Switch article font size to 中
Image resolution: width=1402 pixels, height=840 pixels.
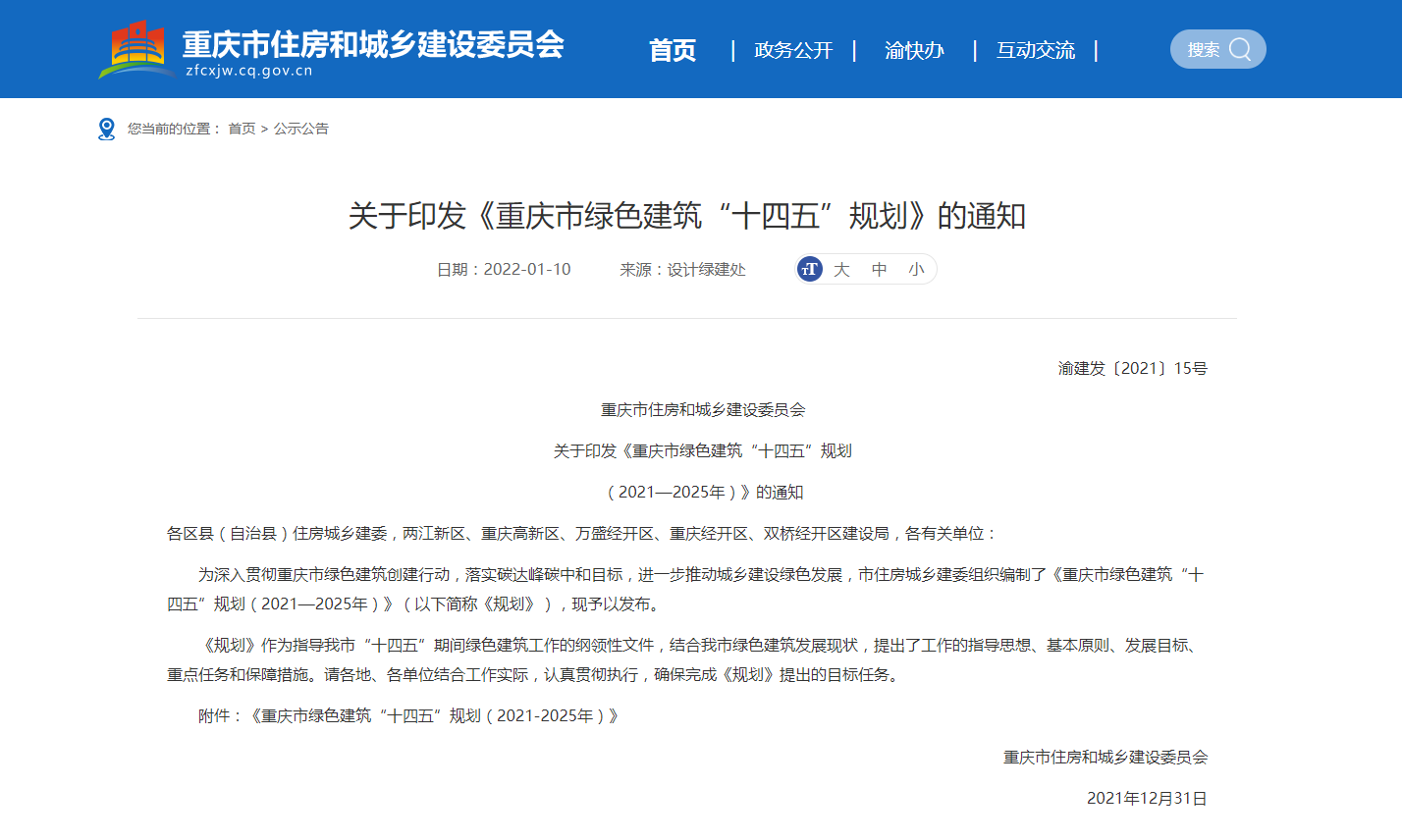point(879,269)
